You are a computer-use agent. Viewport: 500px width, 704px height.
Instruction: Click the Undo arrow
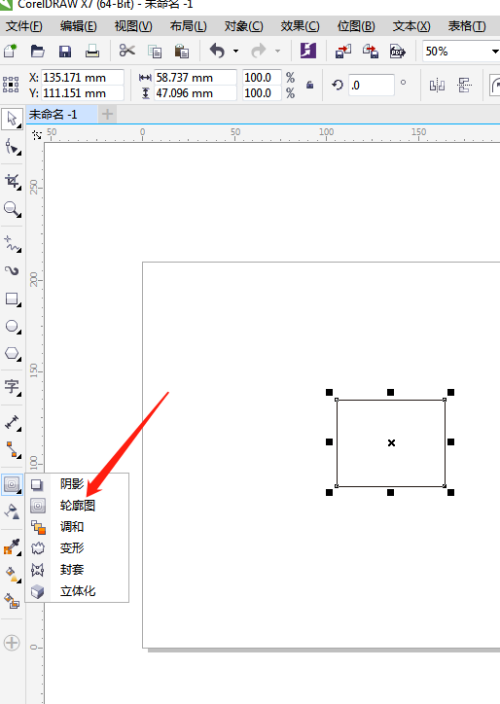coord(217,51)
